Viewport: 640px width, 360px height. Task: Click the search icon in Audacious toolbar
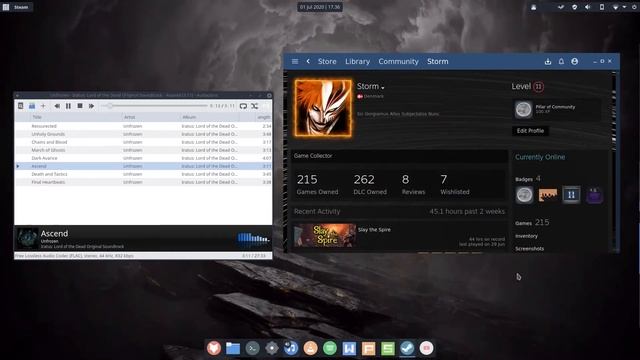(x=20, y=106)
